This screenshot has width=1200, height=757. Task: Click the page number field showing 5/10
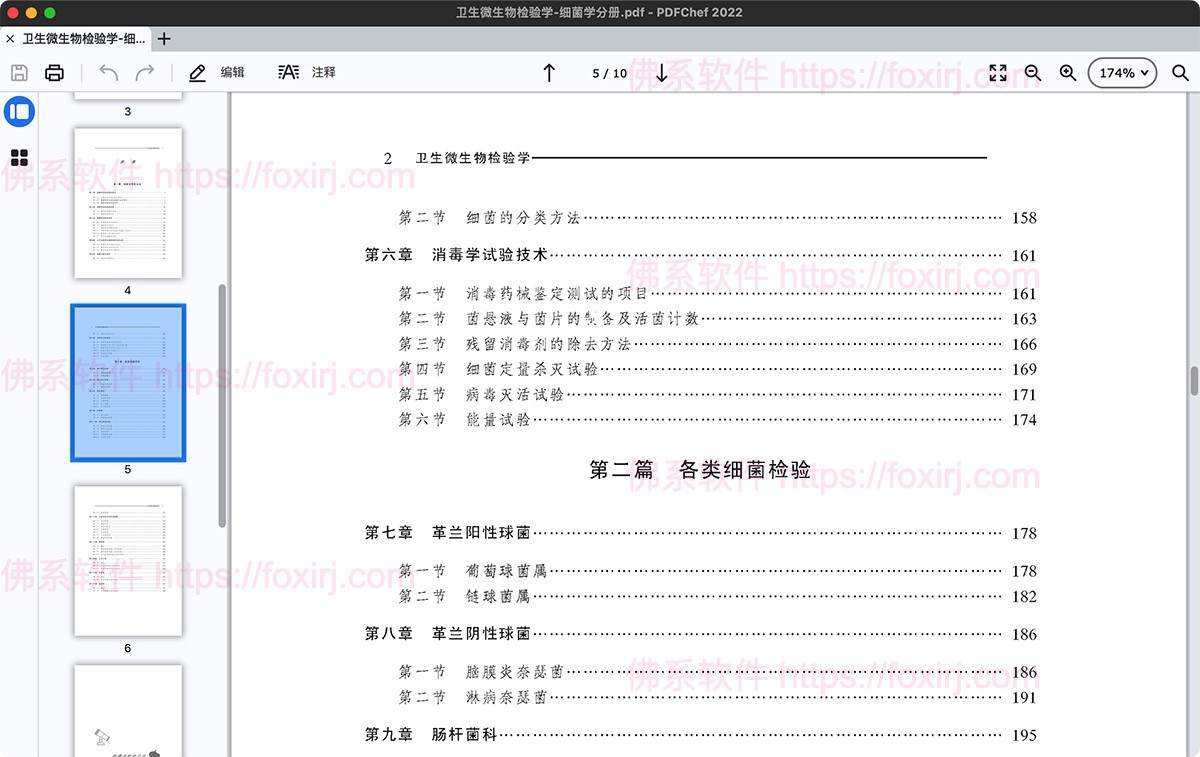point(609,72)
